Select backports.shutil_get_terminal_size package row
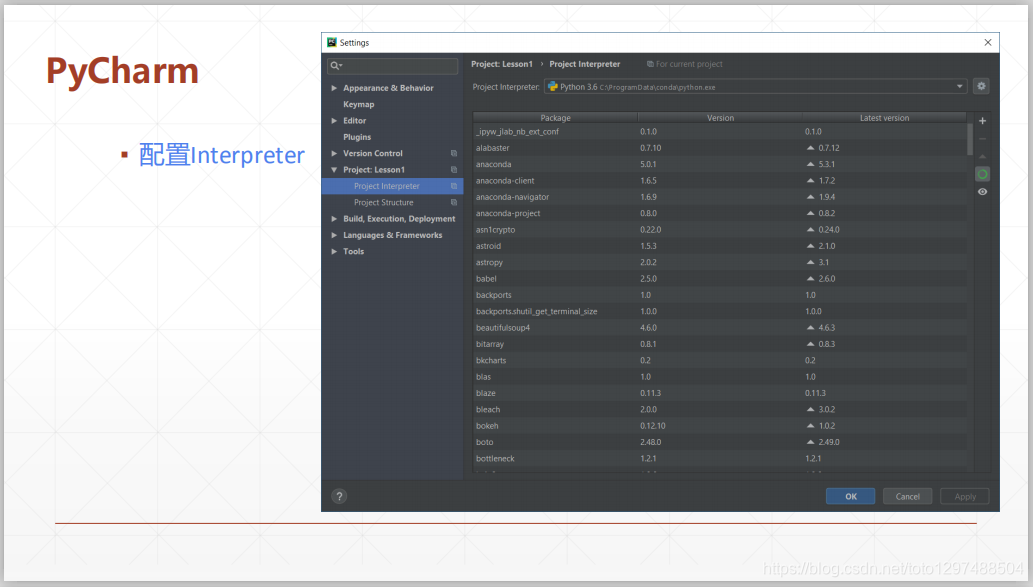Viewport: 1033px width, 587px height. [719, 312]
